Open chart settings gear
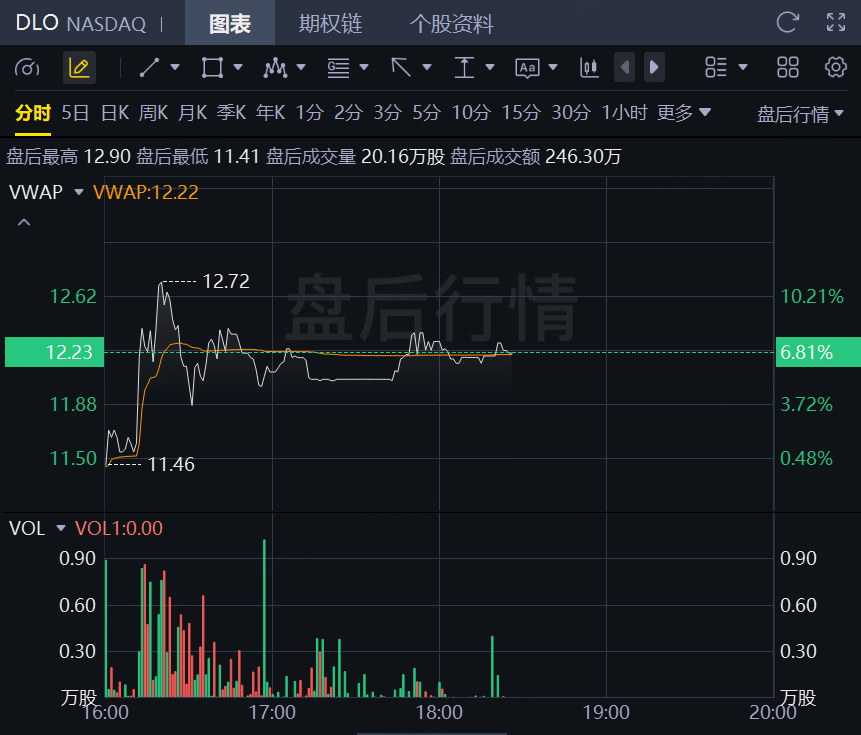This screenshot has height=735, width=861. (836, 68)
